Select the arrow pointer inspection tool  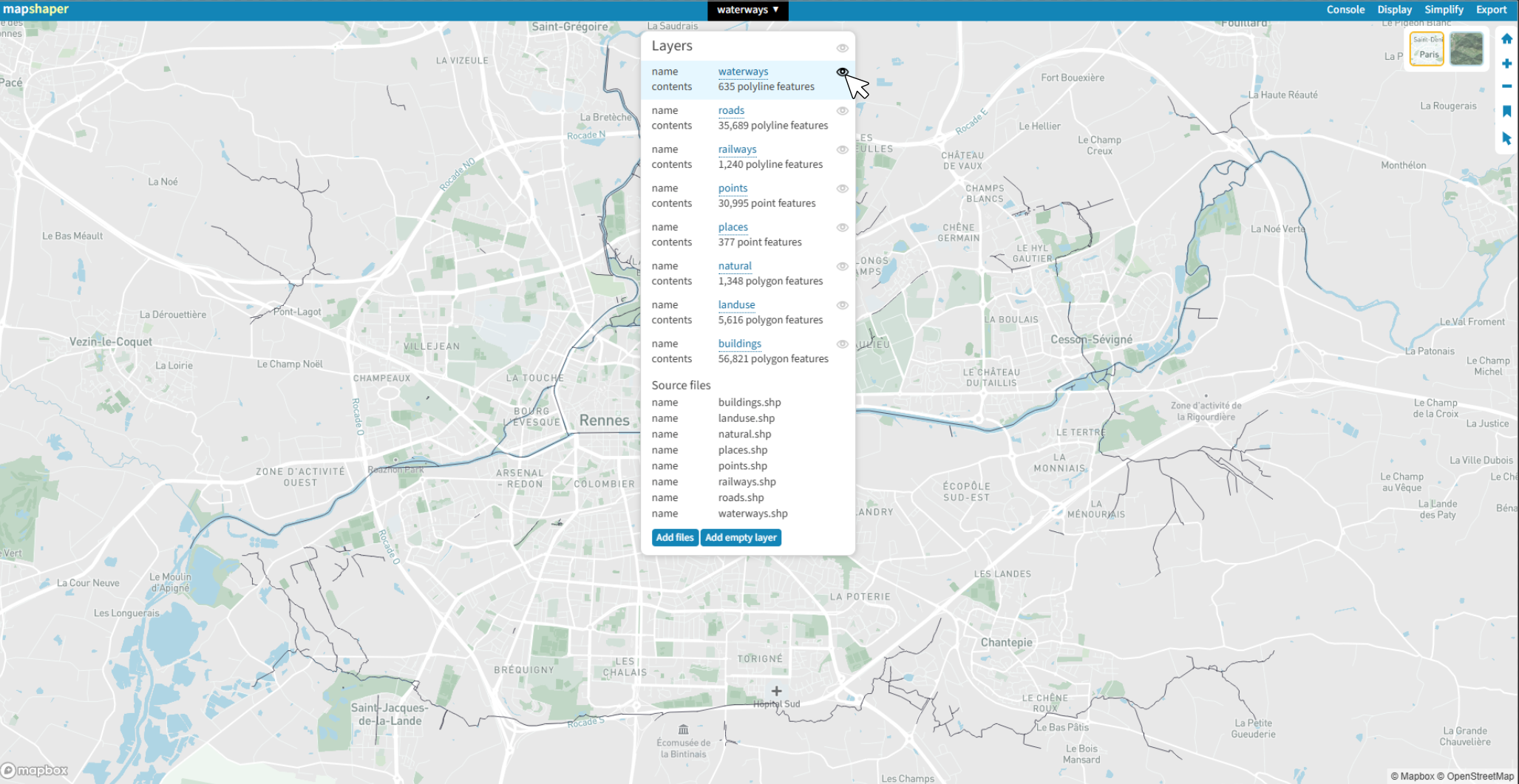pos(1506,138)
